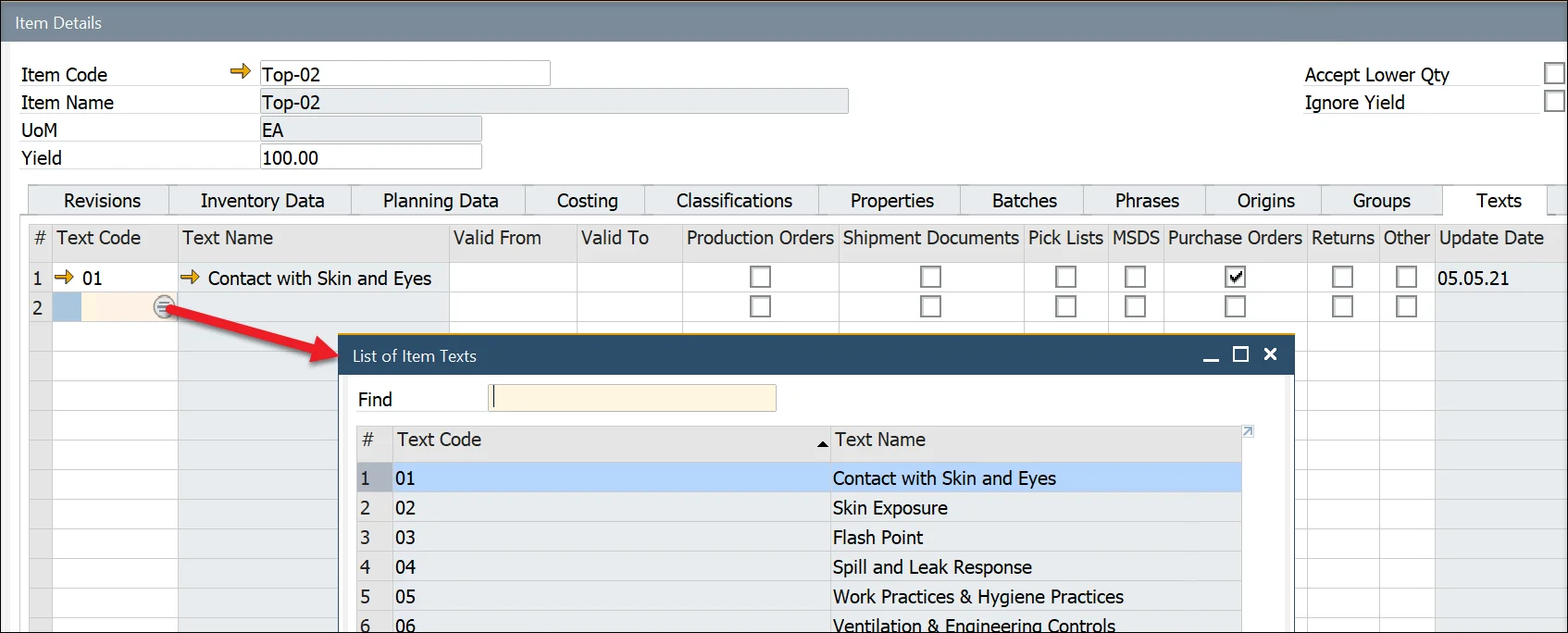Select list row 06 Ventilation & Engineering Controls
The image size is (1568, 633).
(x=799, y=624)
